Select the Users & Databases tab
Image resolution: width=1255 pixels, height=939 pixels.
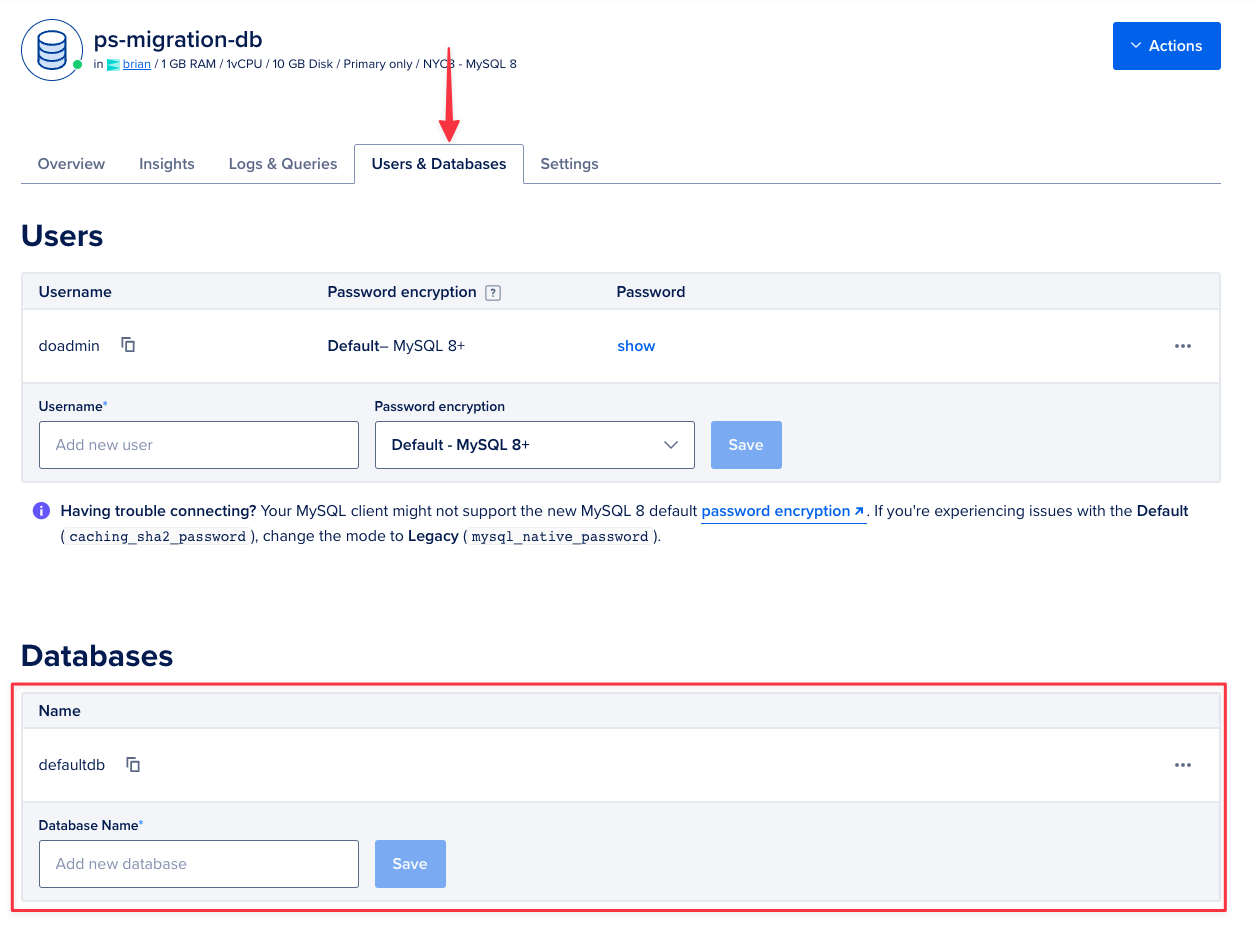tap(439, 164)
